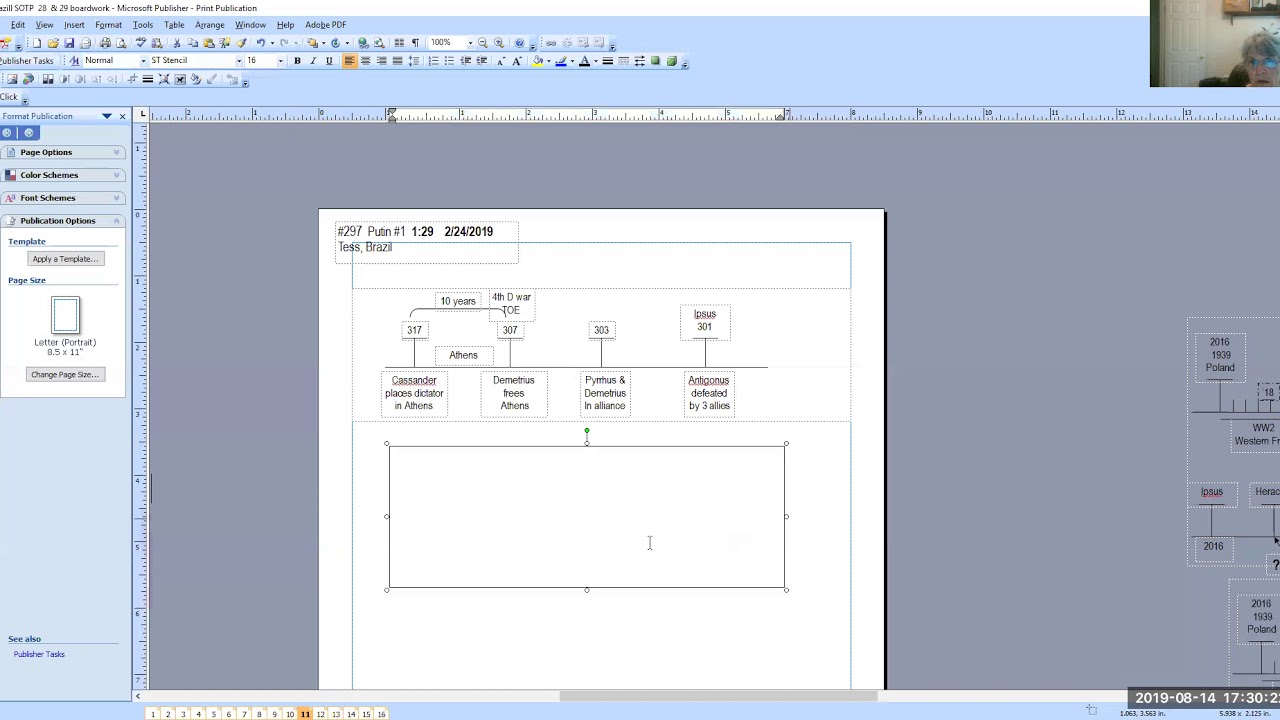
Task: Toggle Center alignment
Action: pos(365,61)
